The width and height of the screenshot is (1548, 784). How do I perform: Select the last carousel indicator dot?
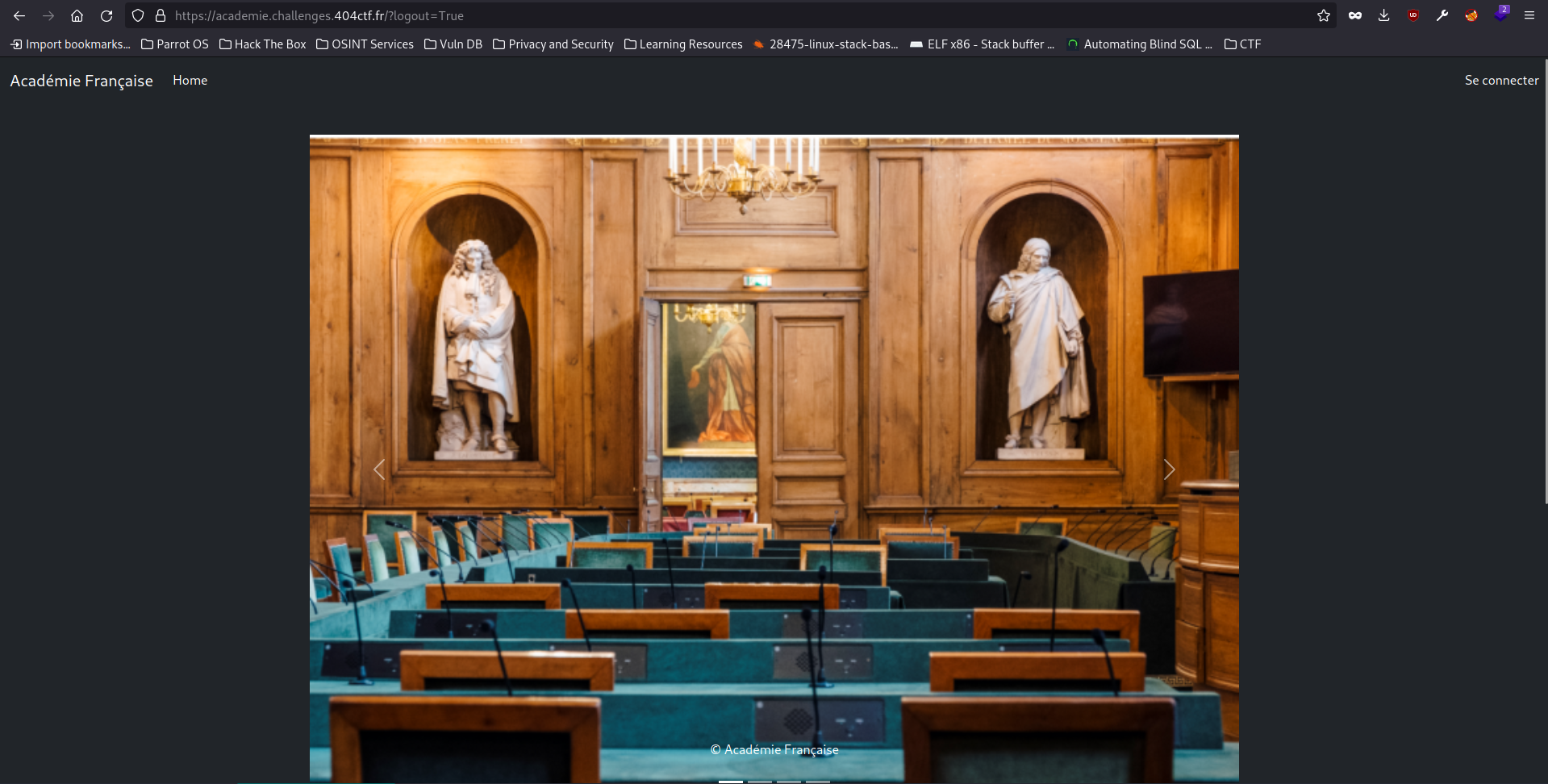(x=816, y=781)
